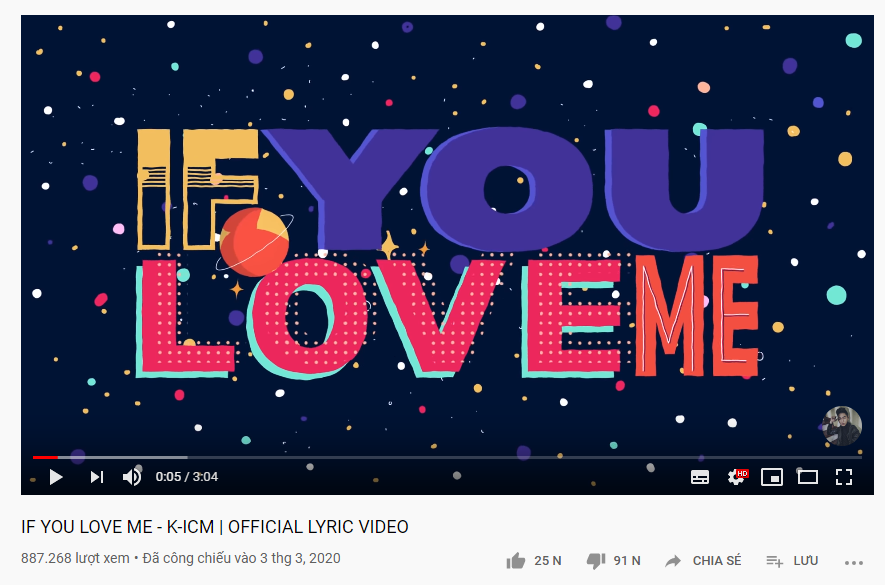Click the add-to-playlist icon beside LƯU

774,561
